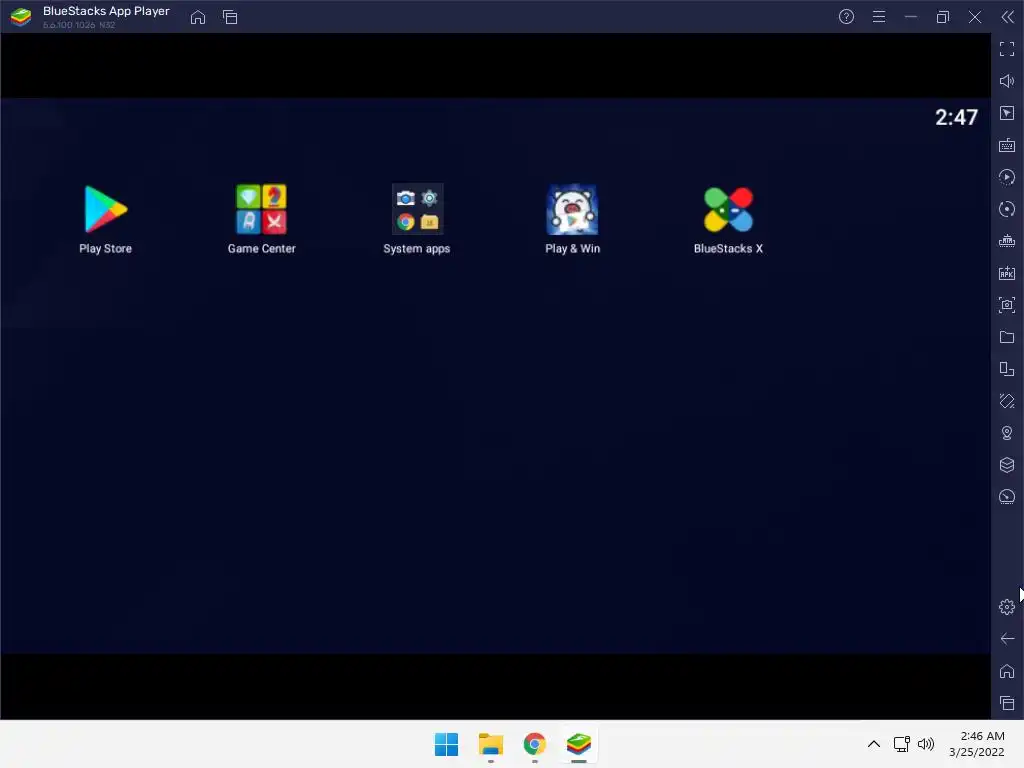Take a screenshot with the camera icon

pos(1007,305)
